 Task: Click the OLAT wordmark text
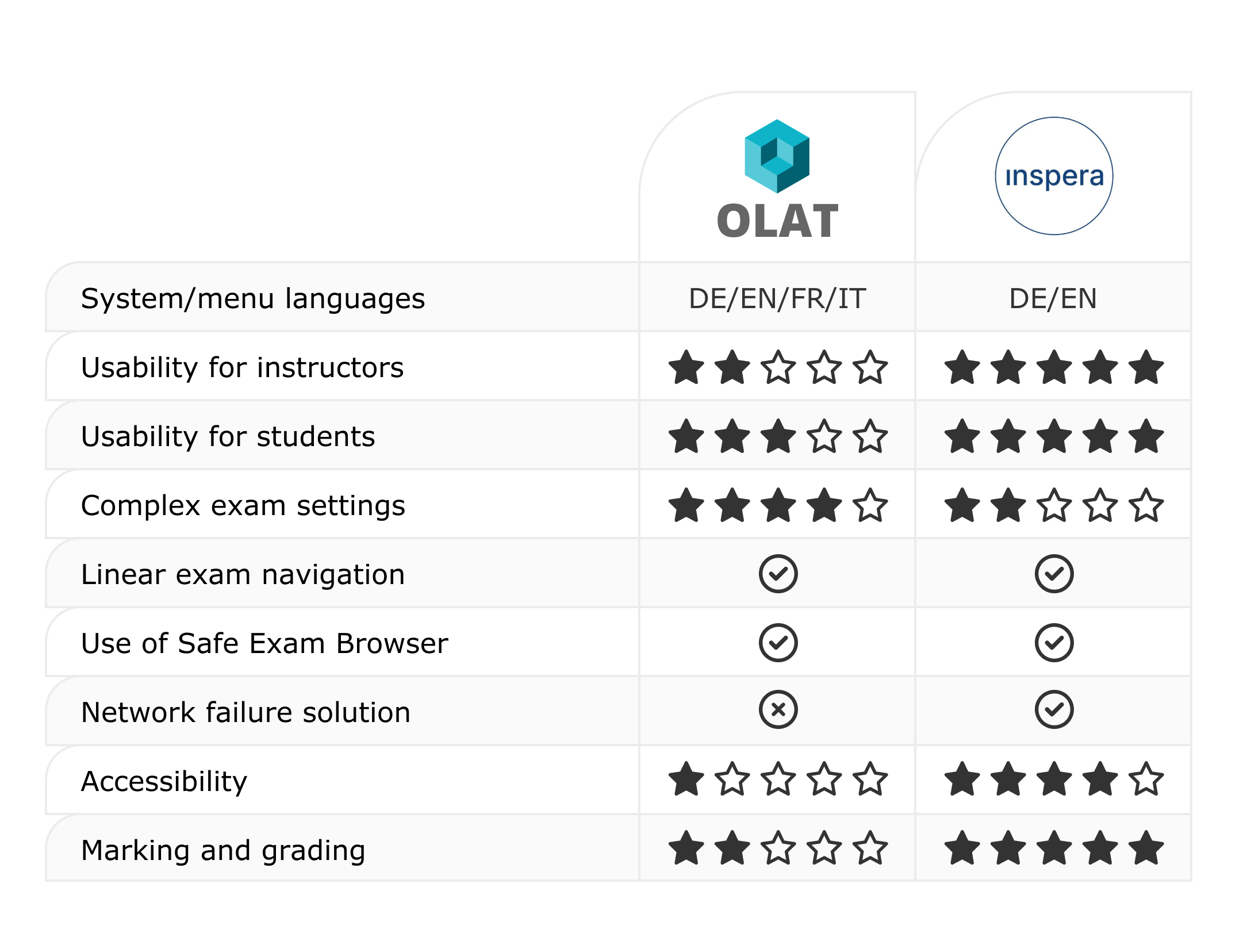[x=777, y=221]
